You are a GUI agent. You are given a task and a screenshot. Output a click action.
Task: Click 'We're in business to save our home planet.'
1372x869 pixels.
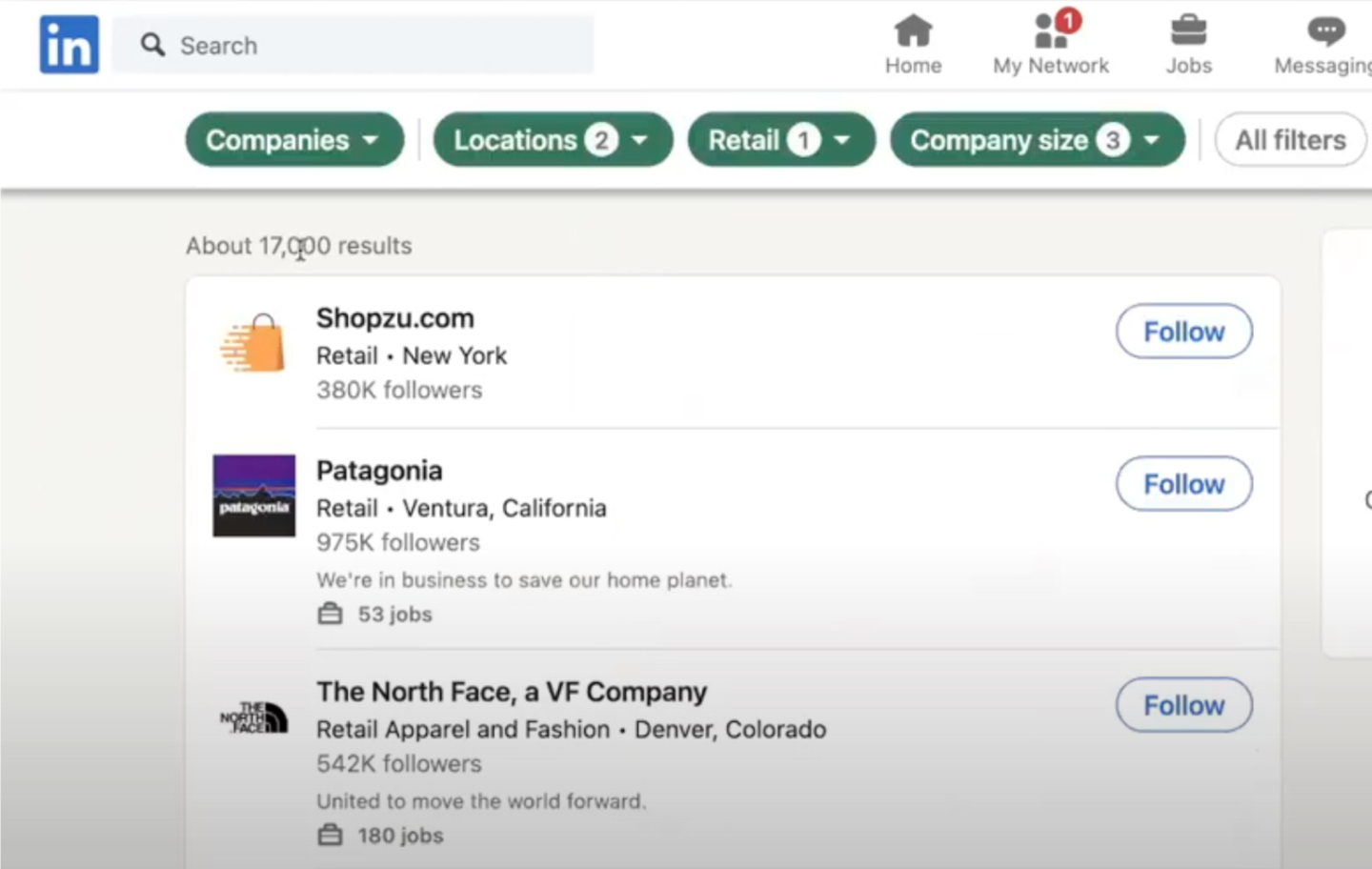pos(524,580)
